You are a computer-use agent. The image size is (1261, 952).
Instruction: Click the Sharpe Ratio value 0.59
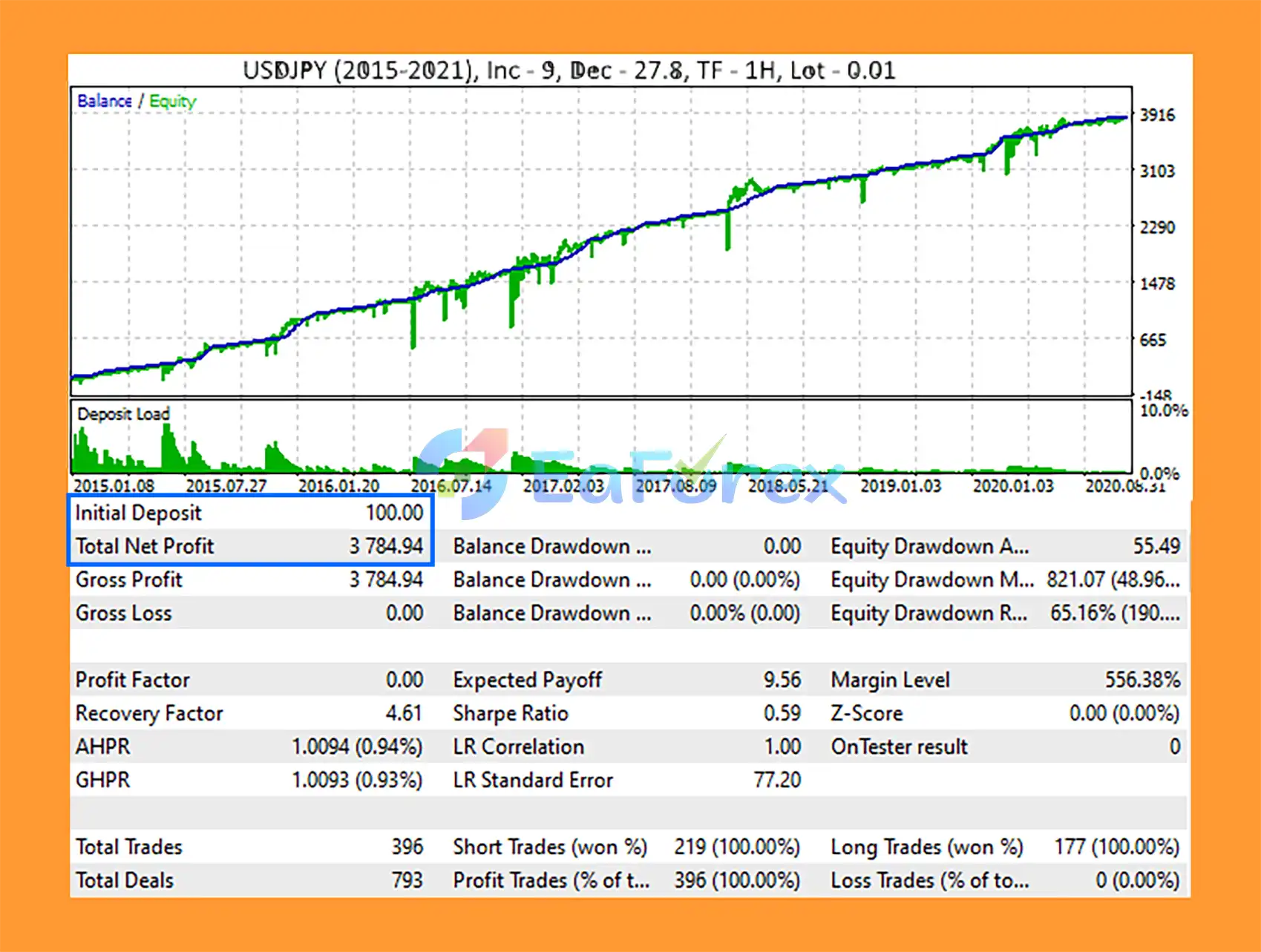(782, 713)
